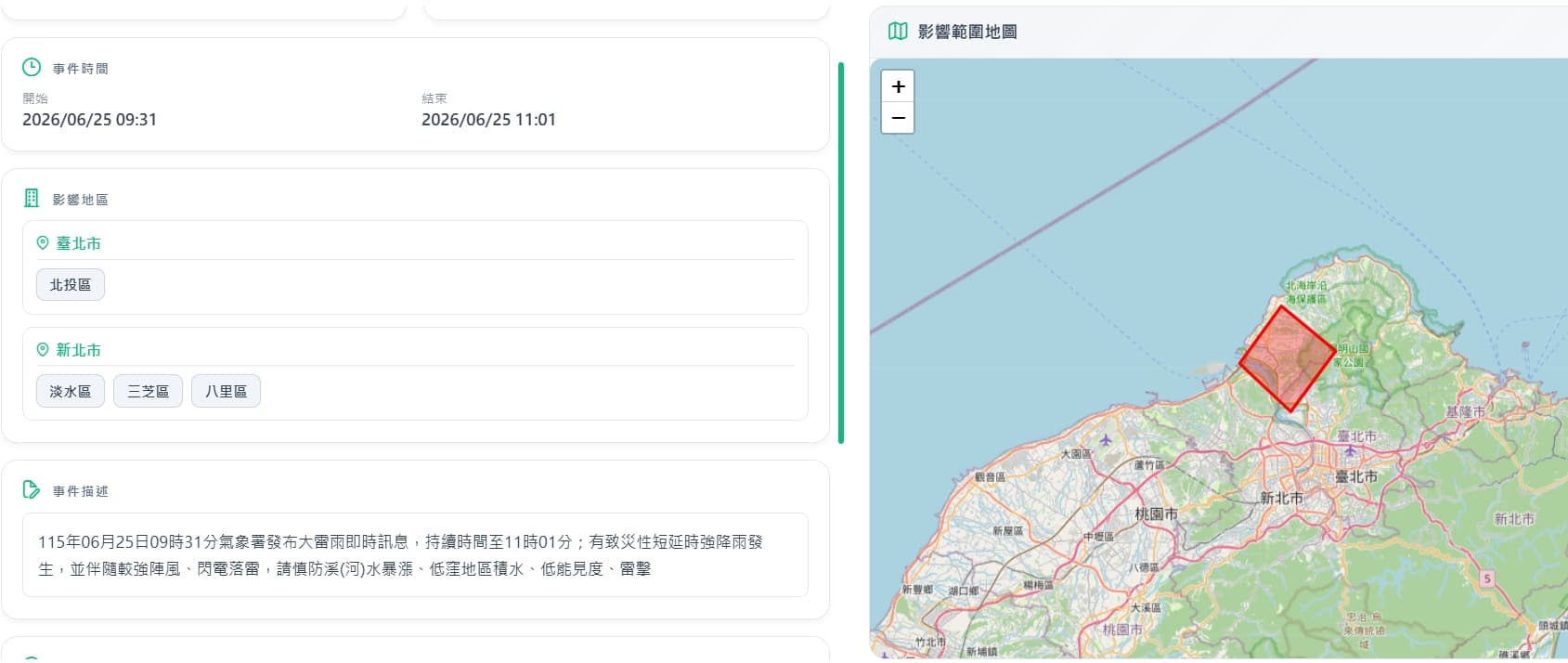
Task: Click the event description text box
Action: [x=415, y=555]
